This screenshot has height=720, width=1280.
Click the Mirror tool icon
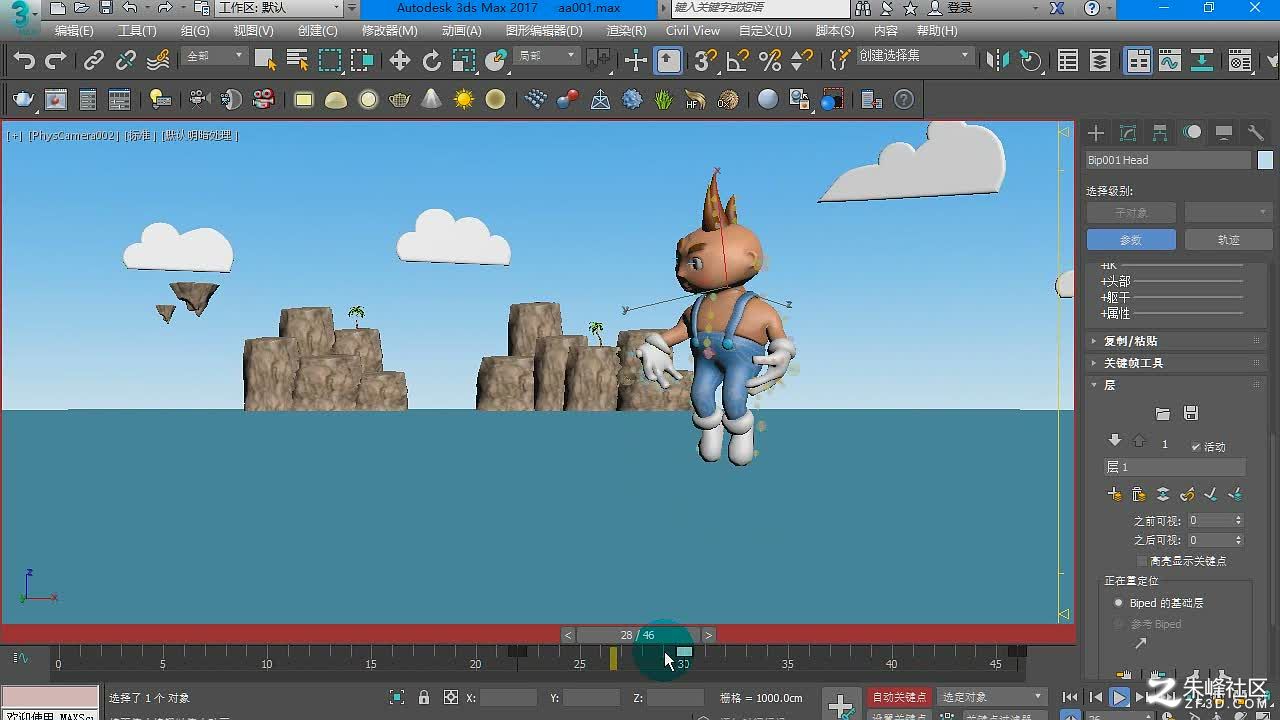(x=997, y=61)
